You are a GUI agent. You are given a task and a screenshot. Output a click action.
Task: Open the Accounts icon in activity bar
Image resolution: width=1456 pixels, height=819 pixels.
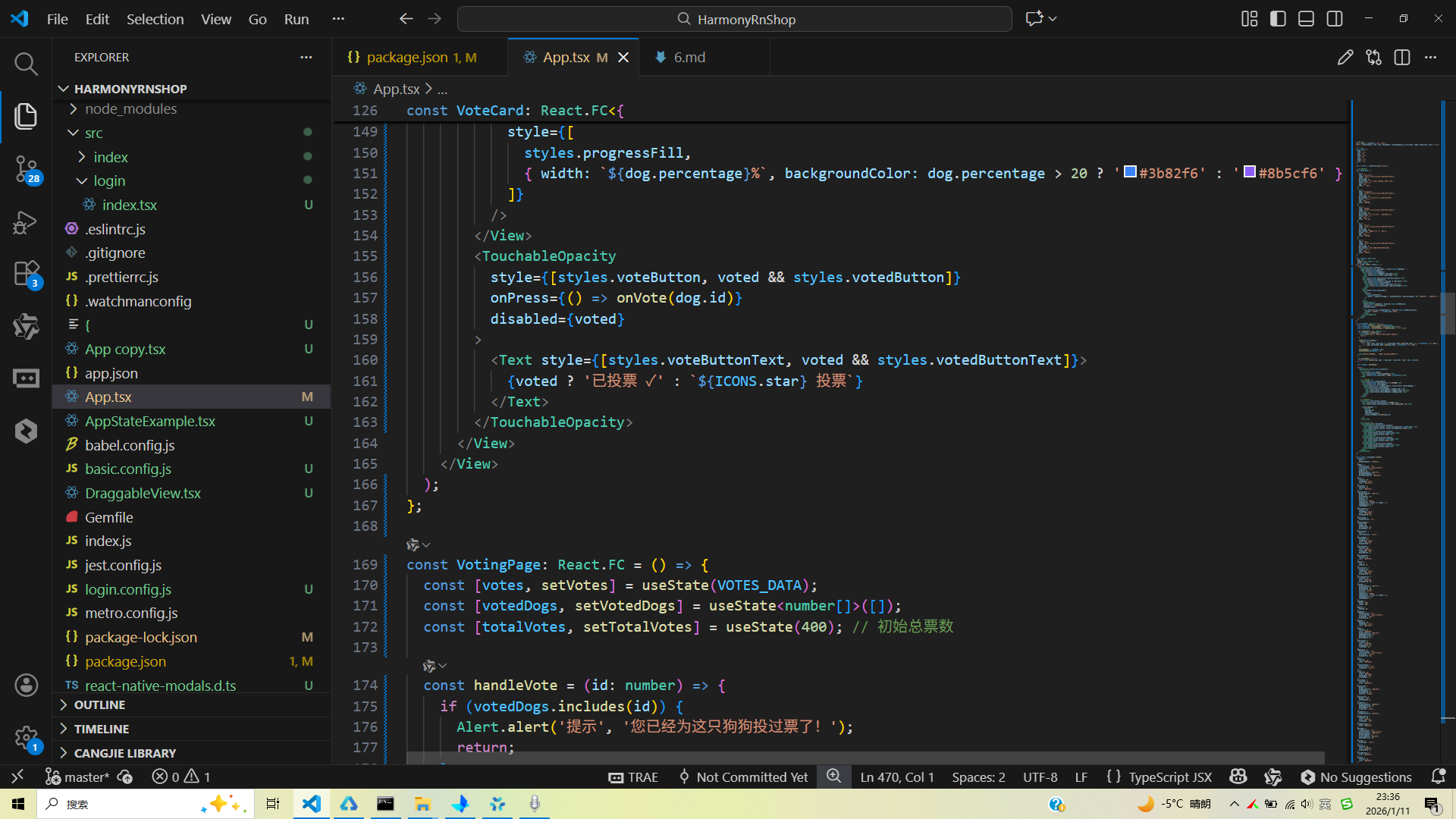[x=26, y=686]
